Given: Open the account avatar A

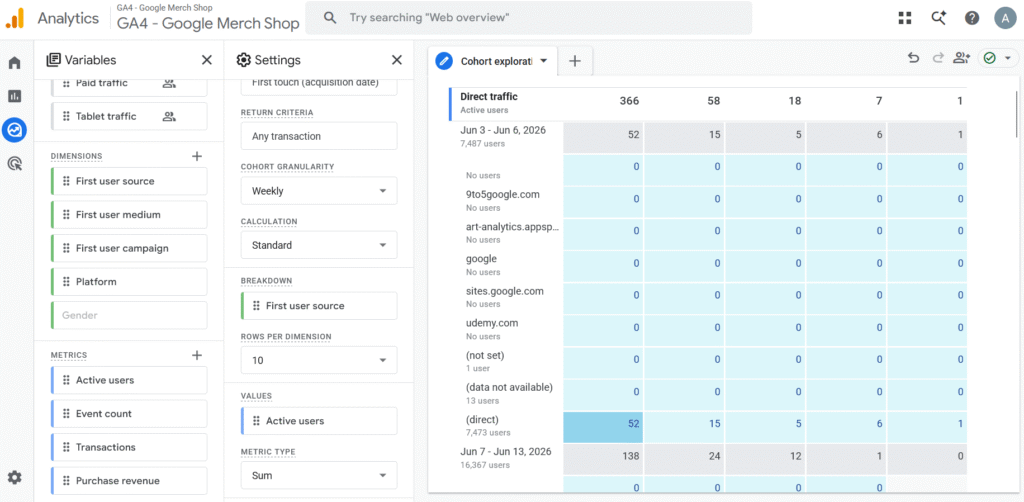Looking at the screenshot, I should click(1005, 18).
